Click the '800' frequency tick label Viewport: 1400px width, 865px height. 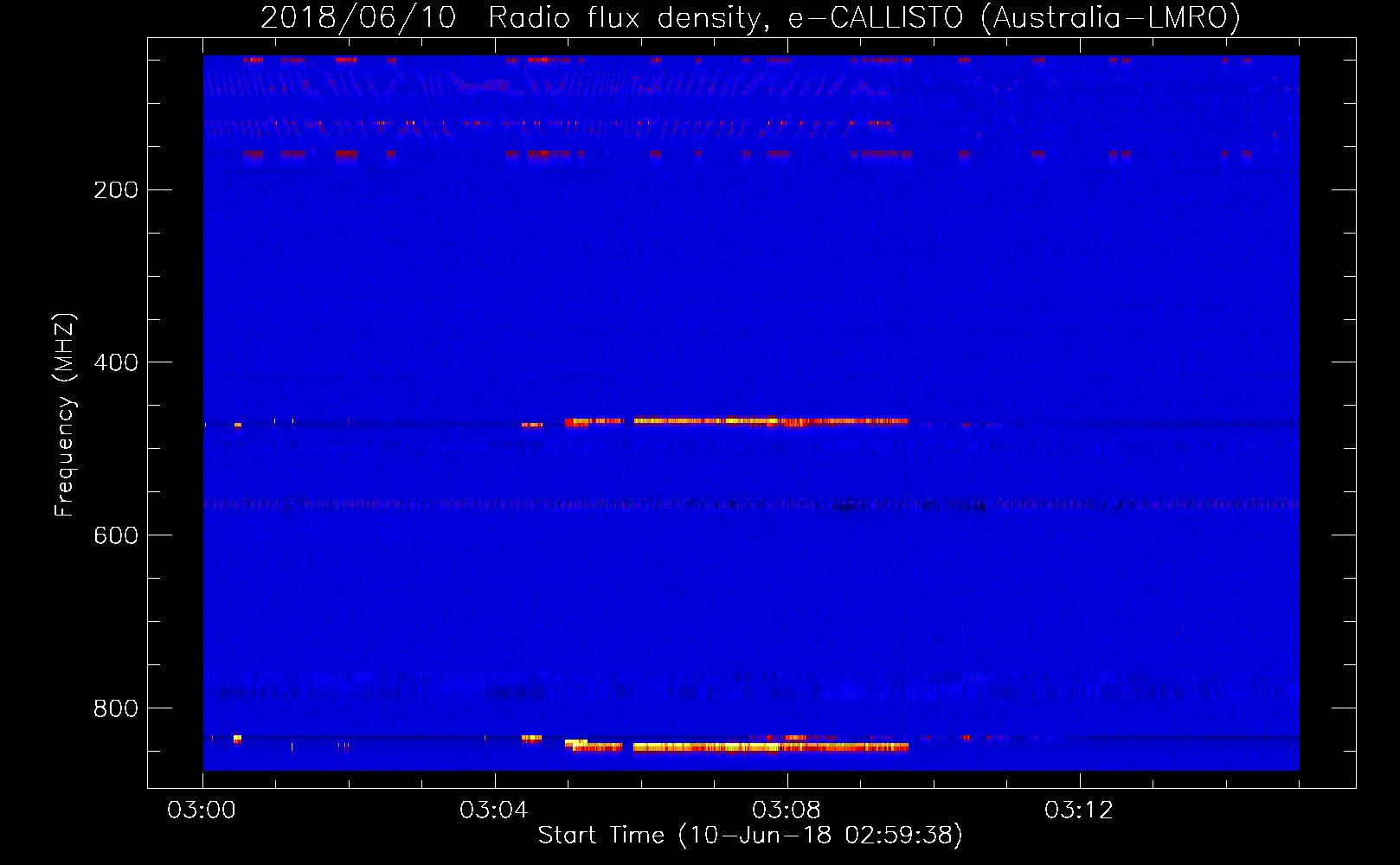[116, 709]
